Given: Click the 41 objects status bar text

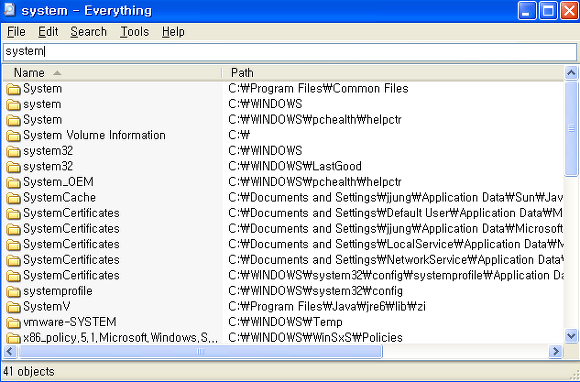Looking at the screenshot, I should pos(29,371).
